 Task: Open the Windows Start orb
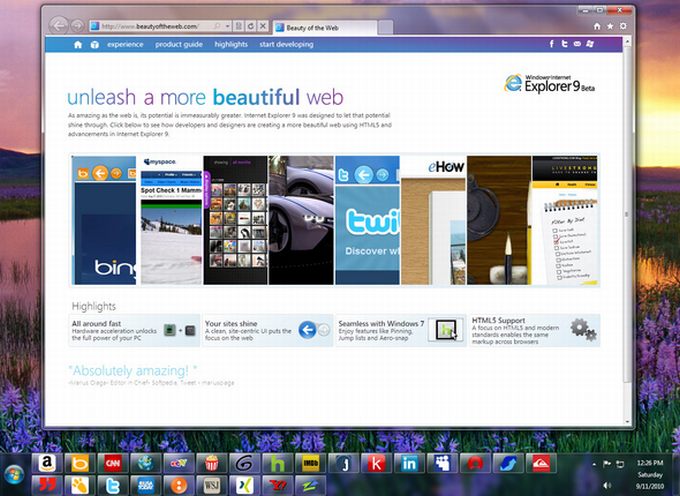pyautogui.click(x=14, y=476)
